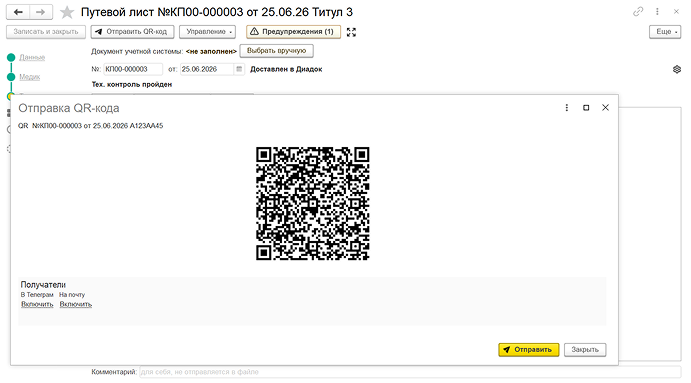This screenshot has height=383, width=691.
Task: Enable sending via Telegram link
Action: (37, 304)
